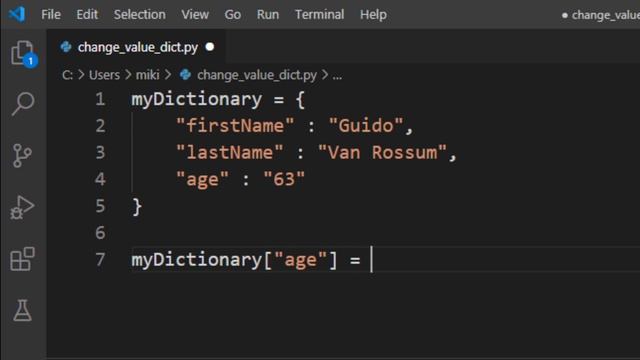Click the "63" value string
The image size is (640, 360).
click(284, 179)
